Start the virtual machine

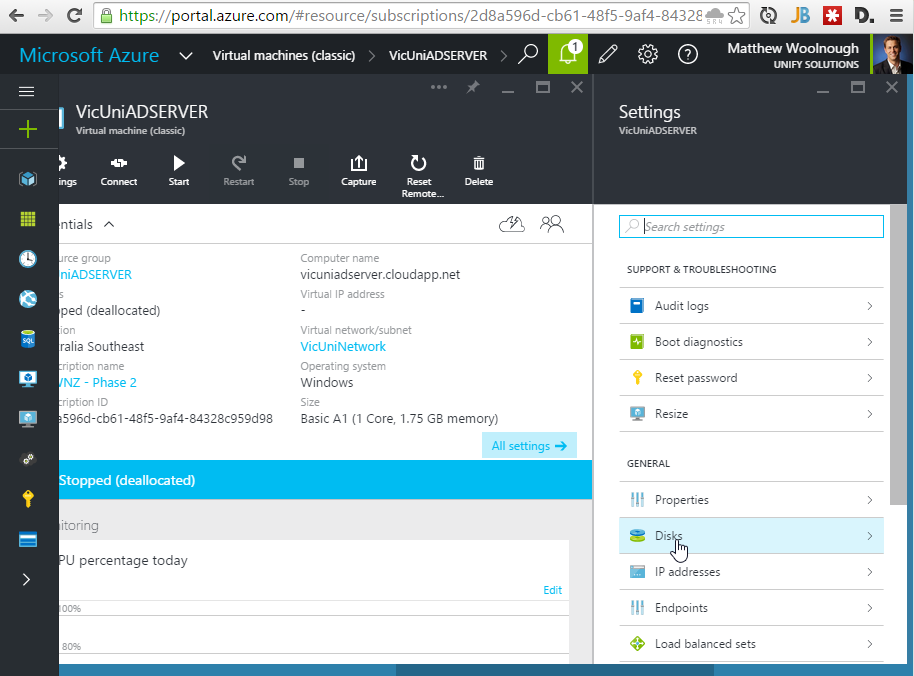(179, 171)
